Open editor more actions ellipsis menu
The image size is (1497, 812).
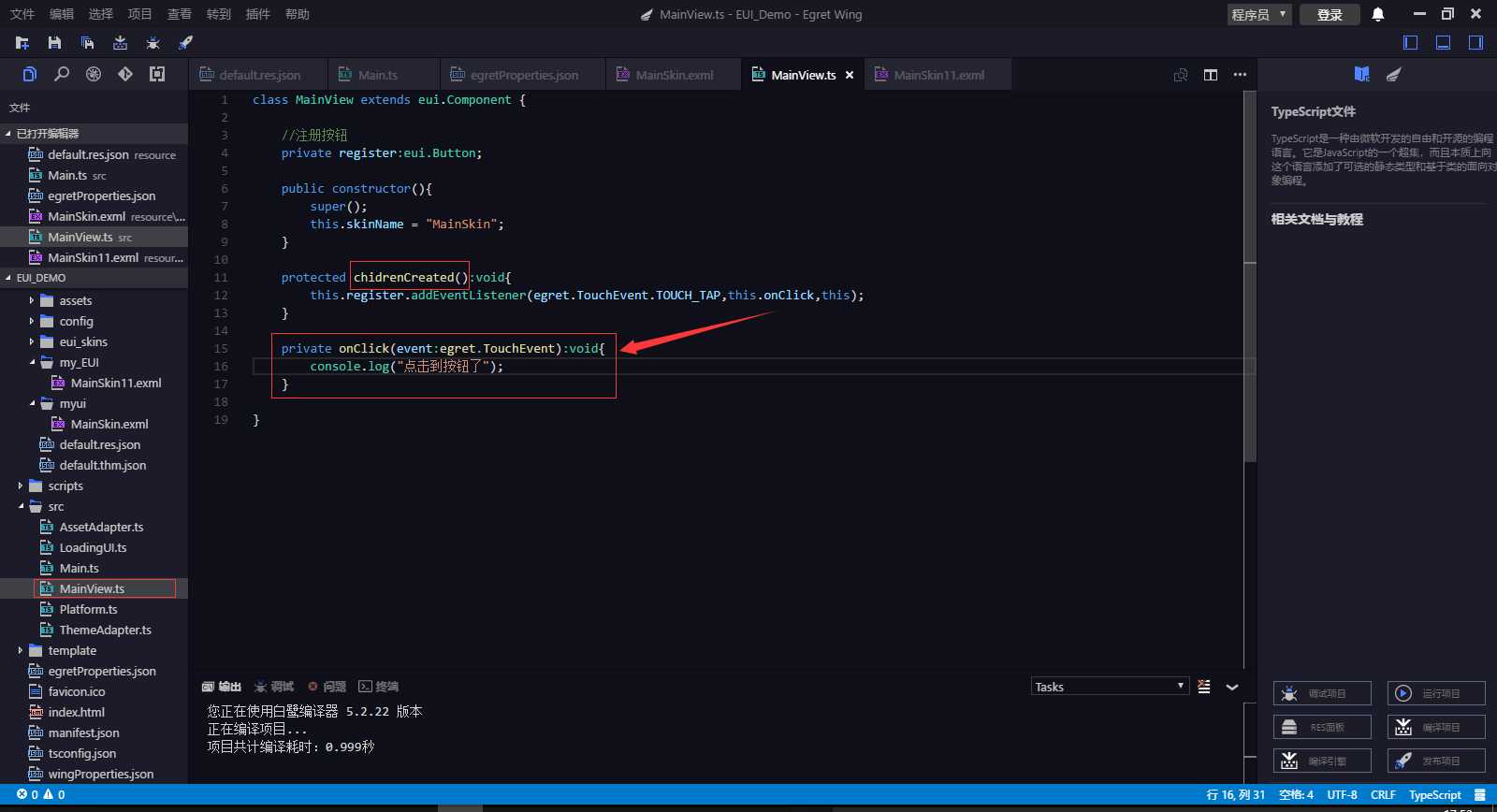pos(1240,75)
